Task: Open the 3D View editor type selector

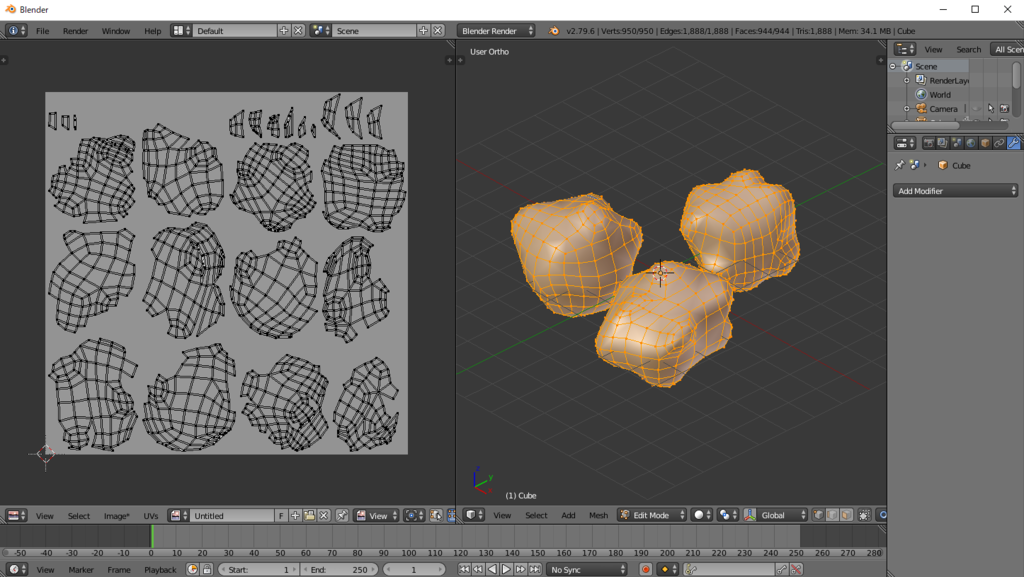Action: (474, 515)
